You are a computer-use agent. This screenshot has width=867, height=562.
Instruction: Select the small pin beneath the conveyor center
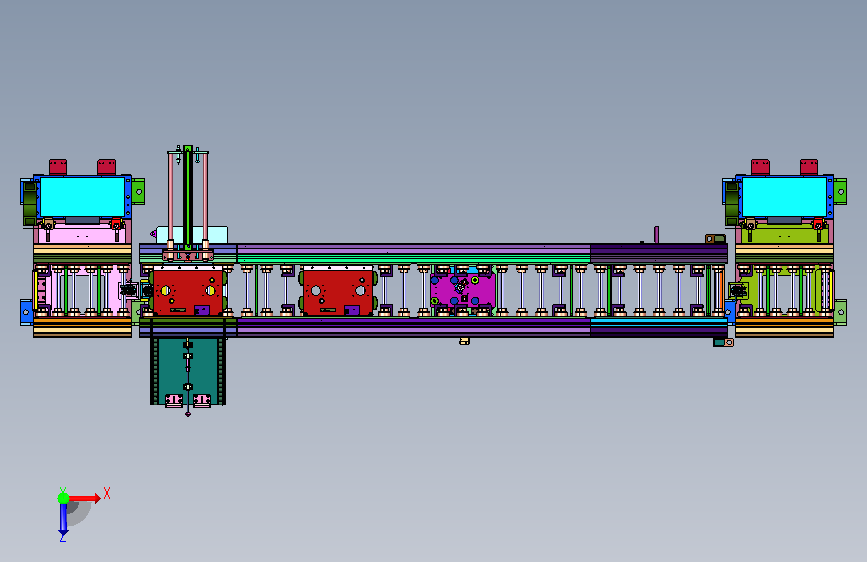tap(464, 341)
